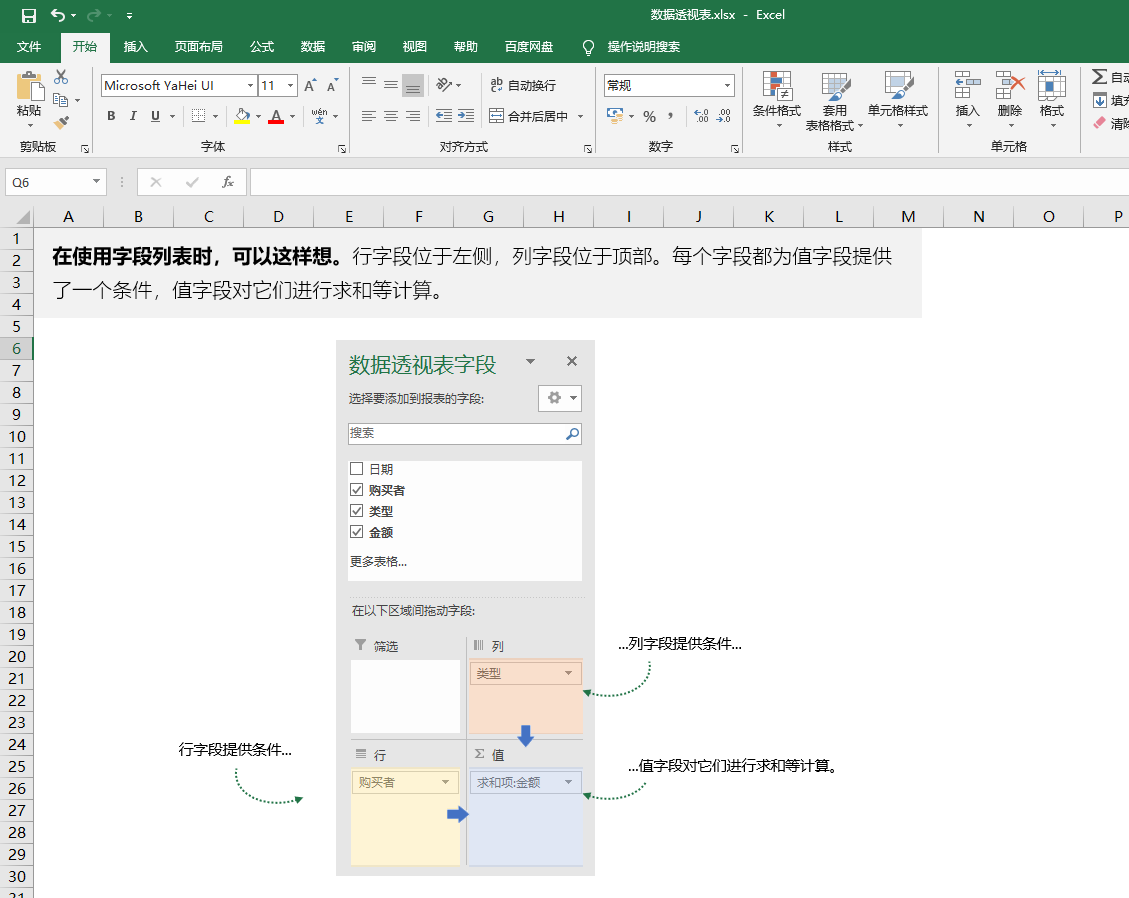Click the Format Painter brush icon
1129x898 pixels.
pos(62,122)
